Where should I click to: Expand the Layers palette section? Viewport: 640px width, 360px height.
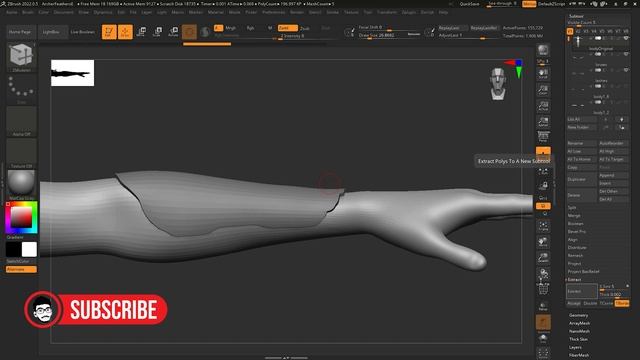575,347
